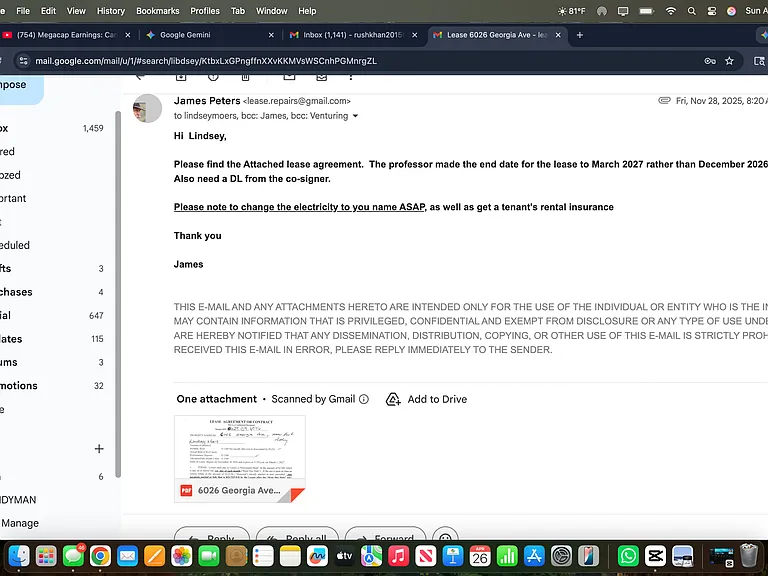Open the Profiles menu
The width and height of the screenshot is (768, 576).
point(205,11)
